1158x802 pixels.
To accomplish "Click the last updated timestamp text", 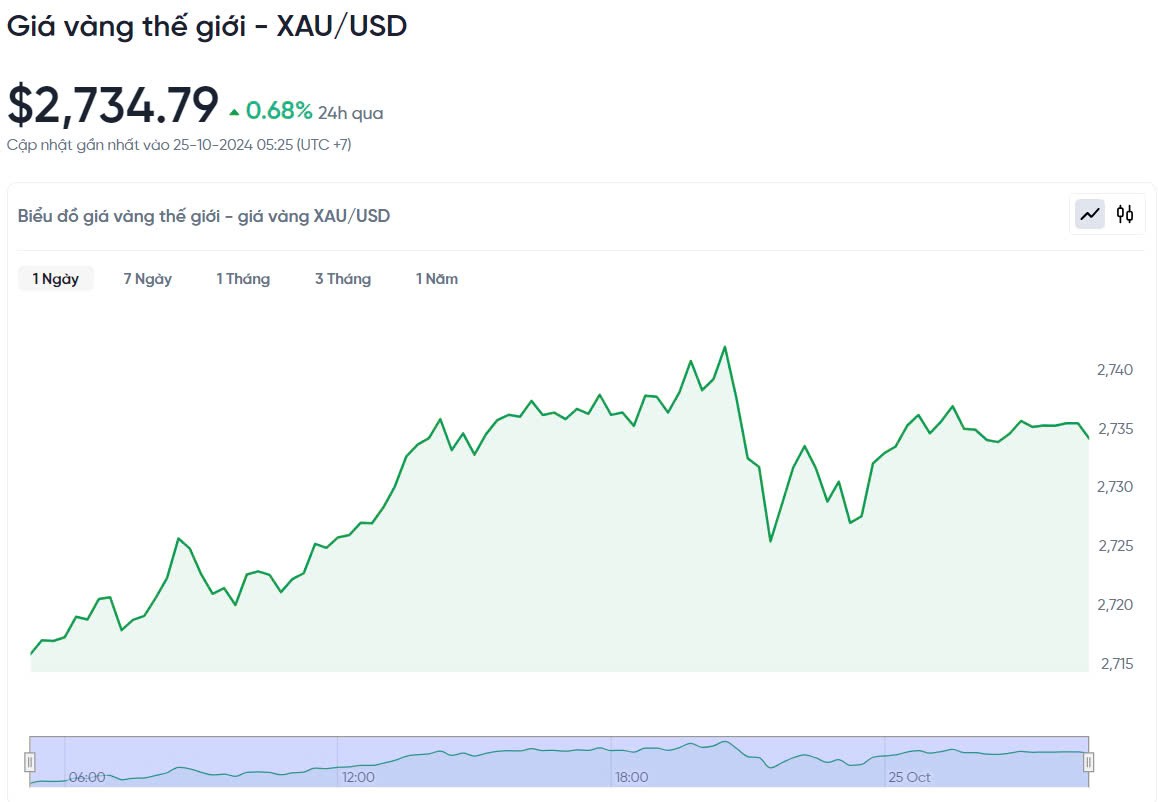I will coord(179,145).
